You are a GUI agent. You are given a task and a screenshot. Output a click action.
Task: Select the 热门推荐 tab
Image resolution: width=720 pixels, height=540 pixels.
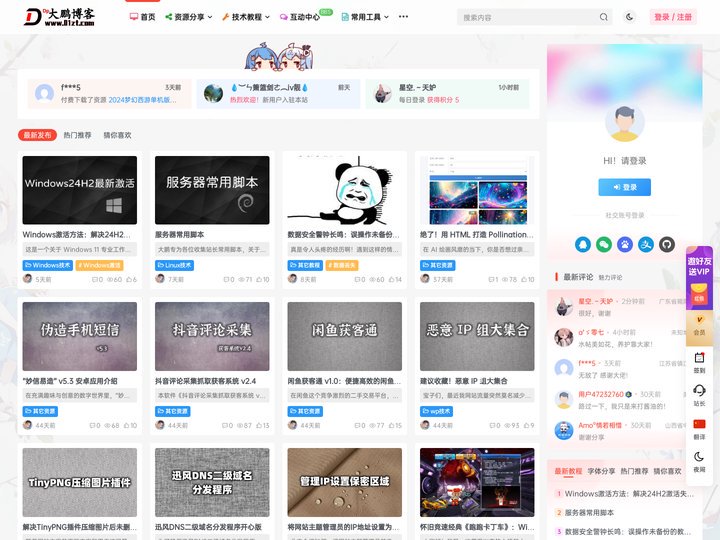[77, 135]
